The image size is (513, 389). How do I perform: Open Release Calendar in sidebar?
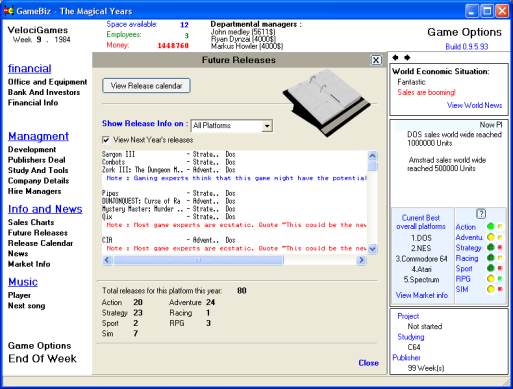point(40,243)
